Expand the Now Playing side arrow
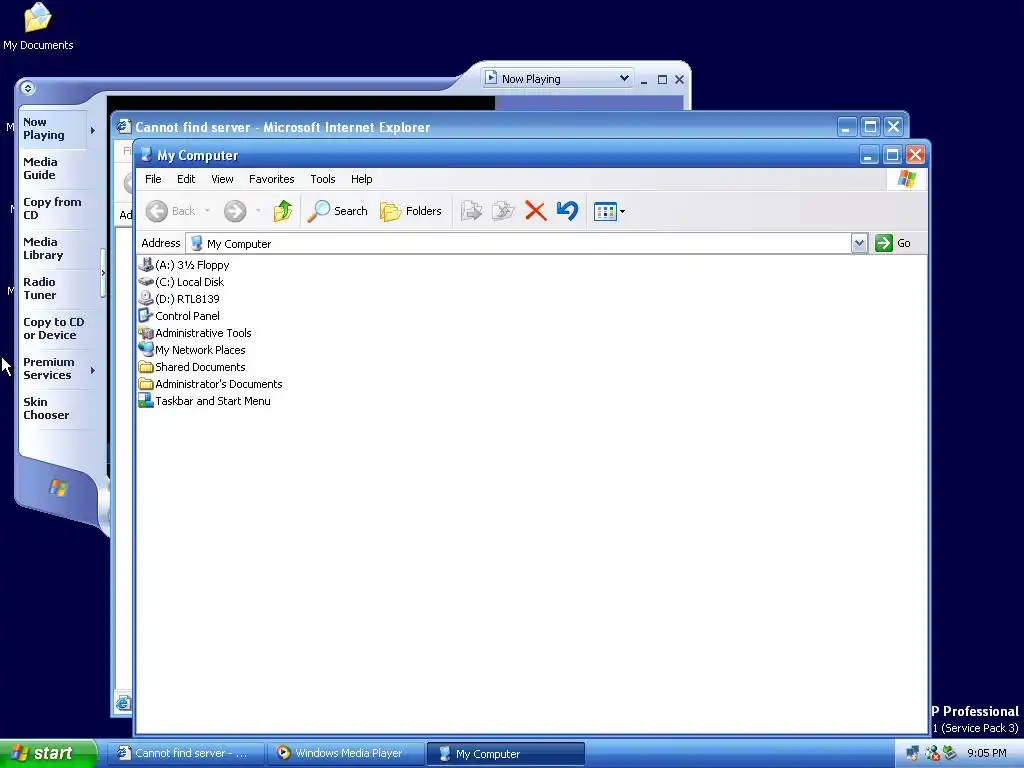 [93, 130]
